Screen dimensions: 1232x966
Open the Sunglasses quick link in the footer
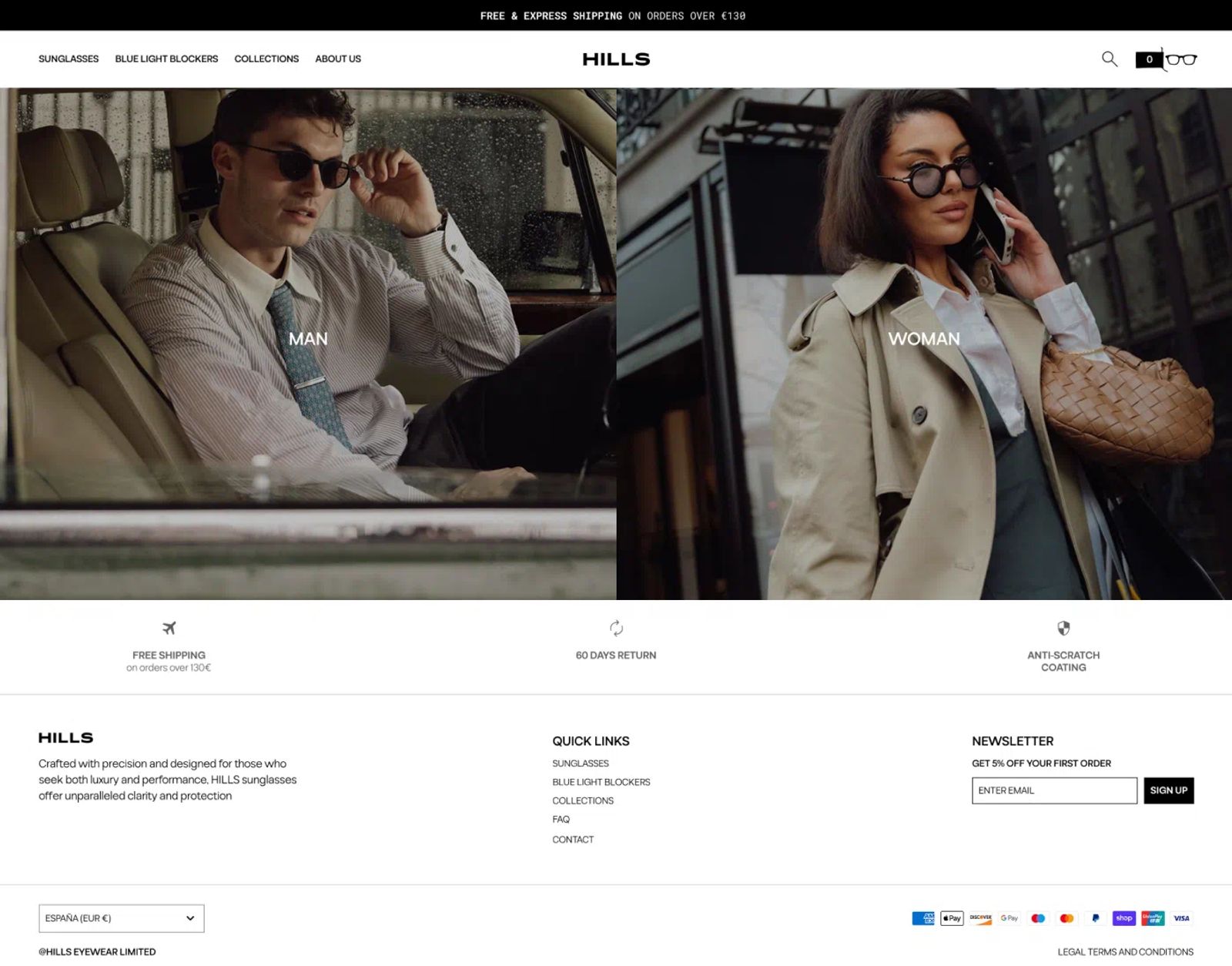coord(581,763)
